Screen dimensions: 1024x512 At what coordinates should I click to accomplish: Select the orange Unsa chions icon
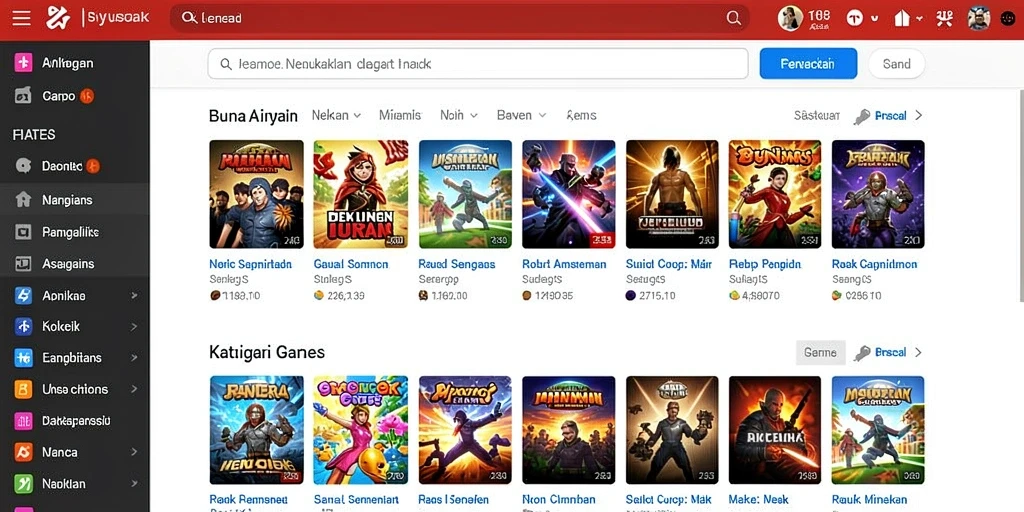23,389
